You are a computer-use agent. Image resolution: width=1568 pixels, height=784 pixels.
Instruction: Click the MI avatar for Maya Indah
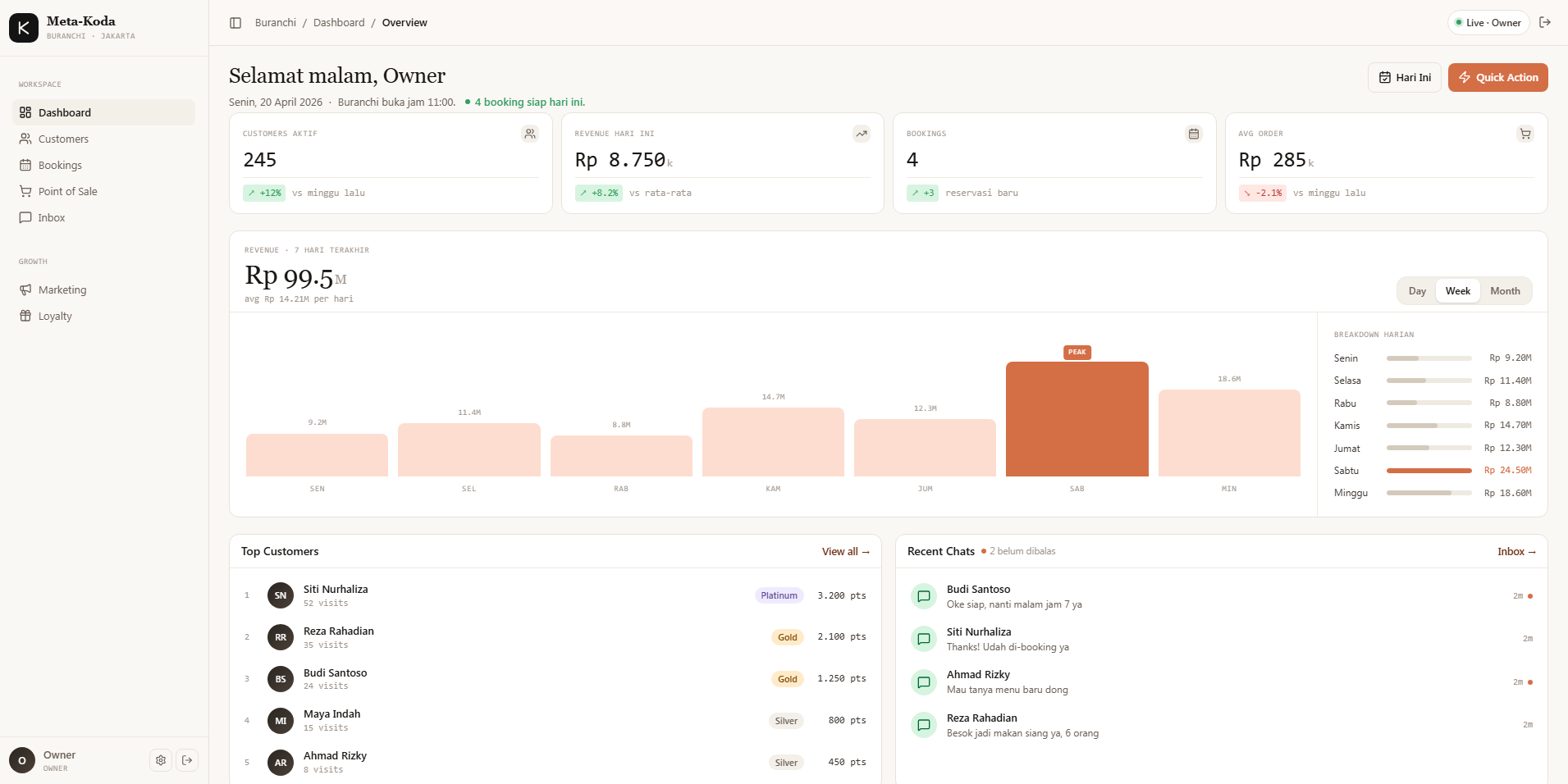tap(281, 721)
